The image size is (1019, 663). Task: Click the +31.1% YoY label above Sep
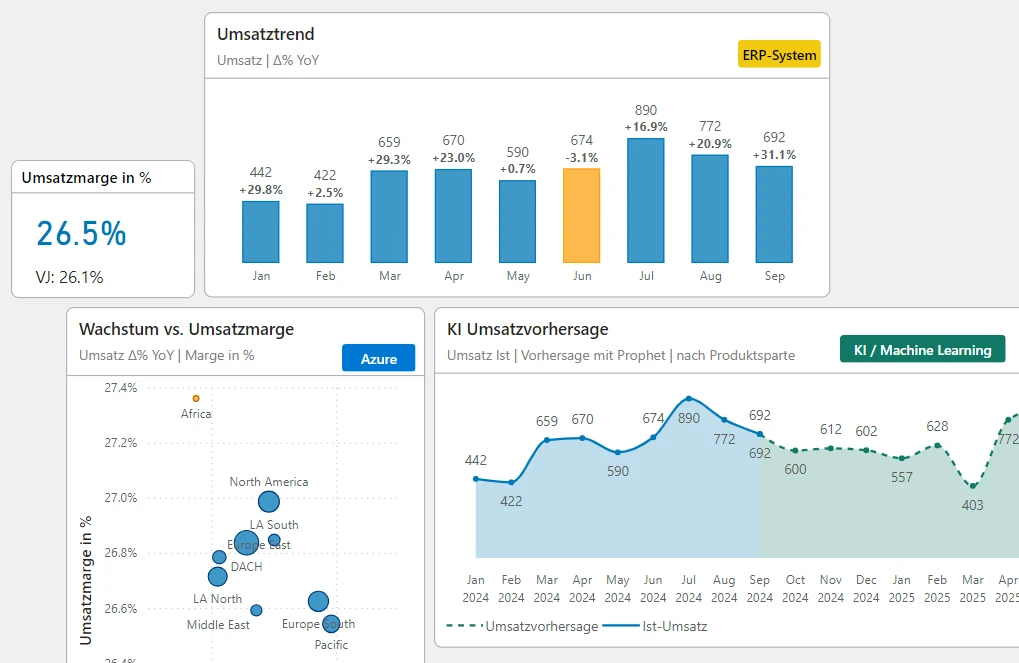[775, 154]
